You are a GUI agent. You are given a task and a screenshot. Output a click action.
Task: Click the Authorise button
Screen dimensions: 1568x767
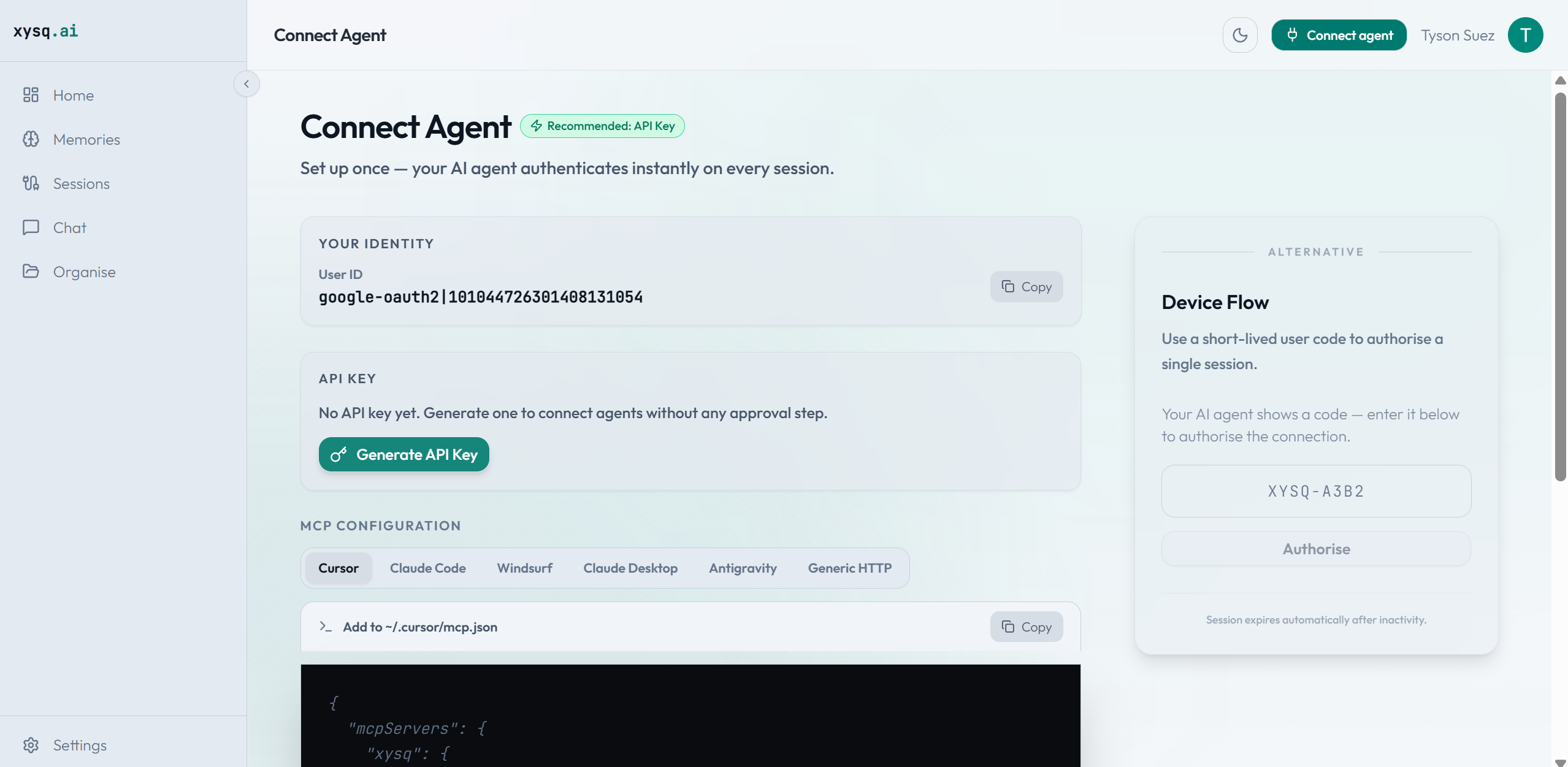(1316, 549)
